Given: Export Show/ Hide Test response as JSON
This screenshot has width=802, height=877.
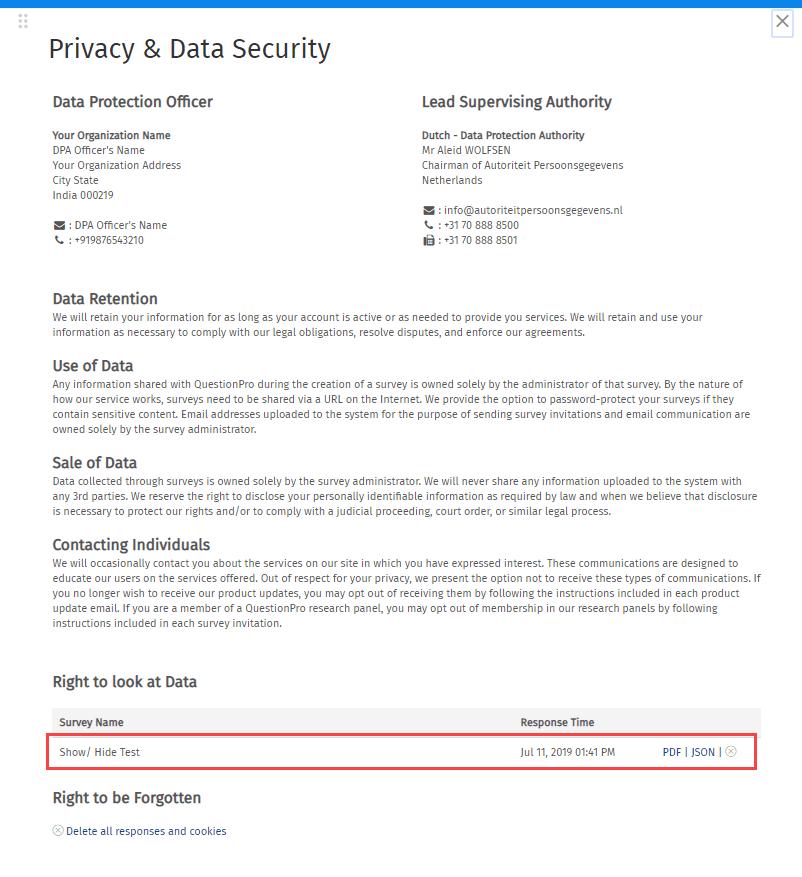Looking at the screenshot, I should (x=703, y=752).
